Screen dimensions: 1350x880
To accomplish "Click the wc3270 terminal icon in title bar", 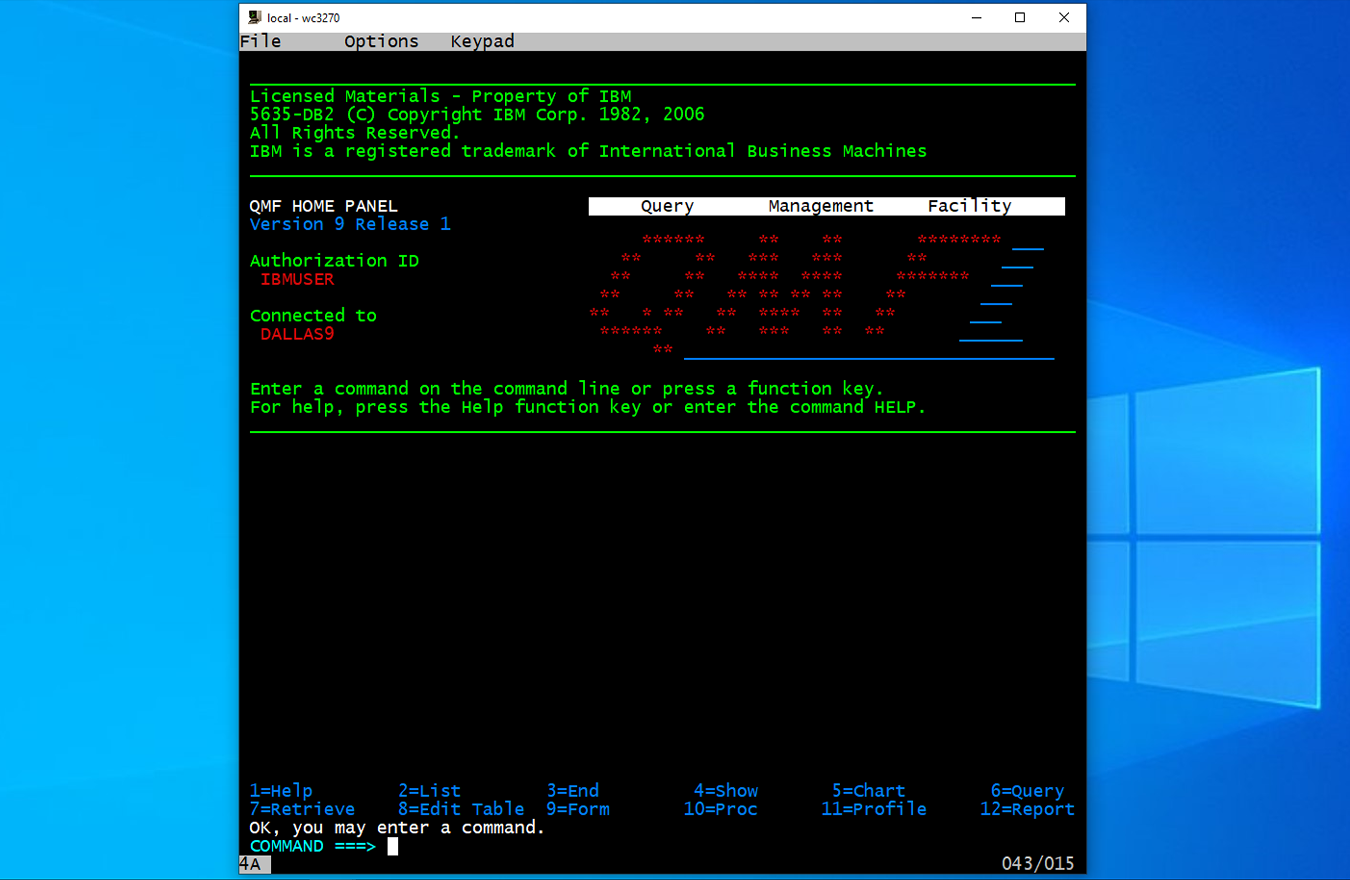I will click(255, 18).
